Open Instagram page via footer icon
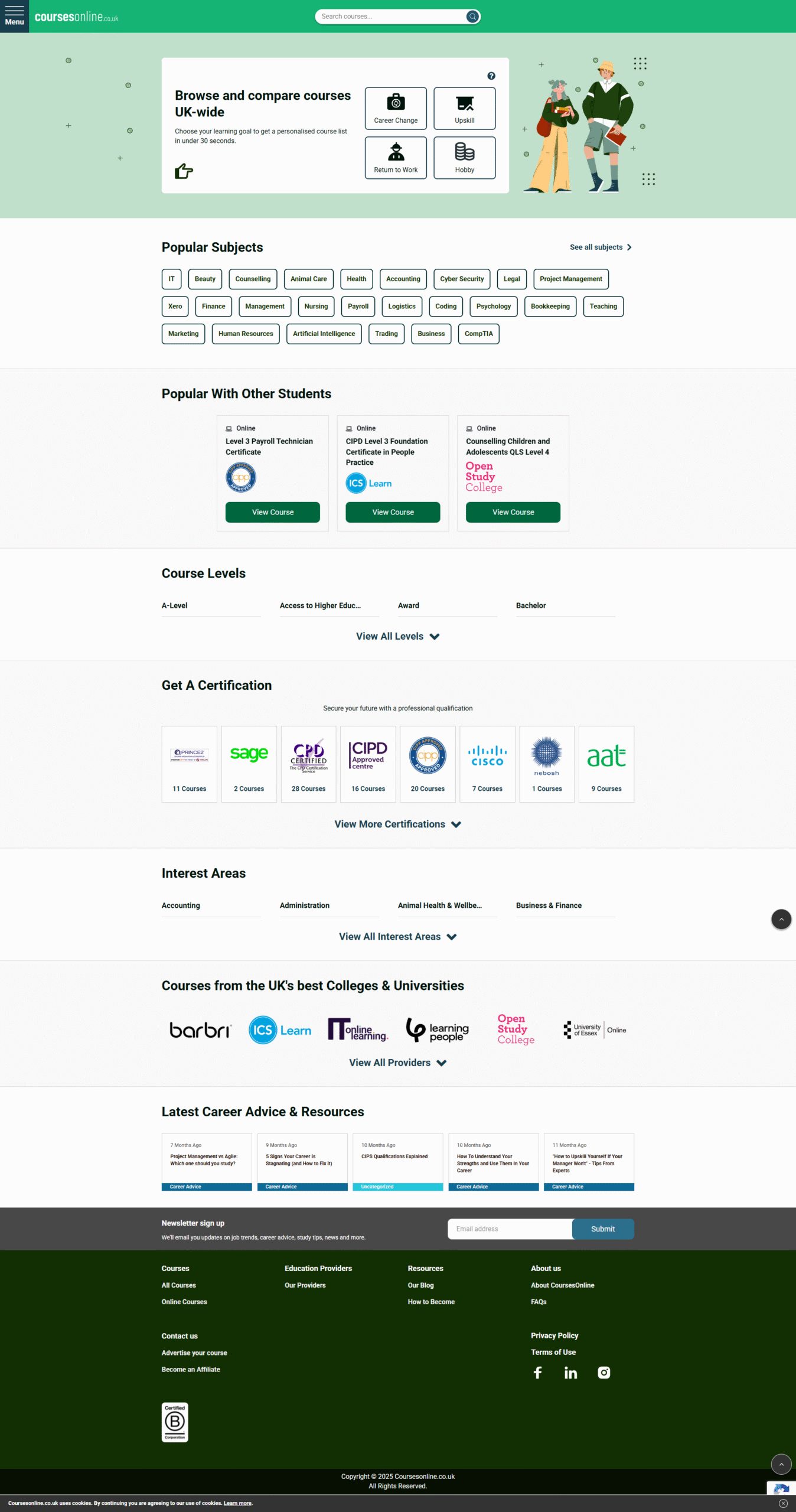Viewport: 796px width, 1512px height. (x=603, y=1373)
